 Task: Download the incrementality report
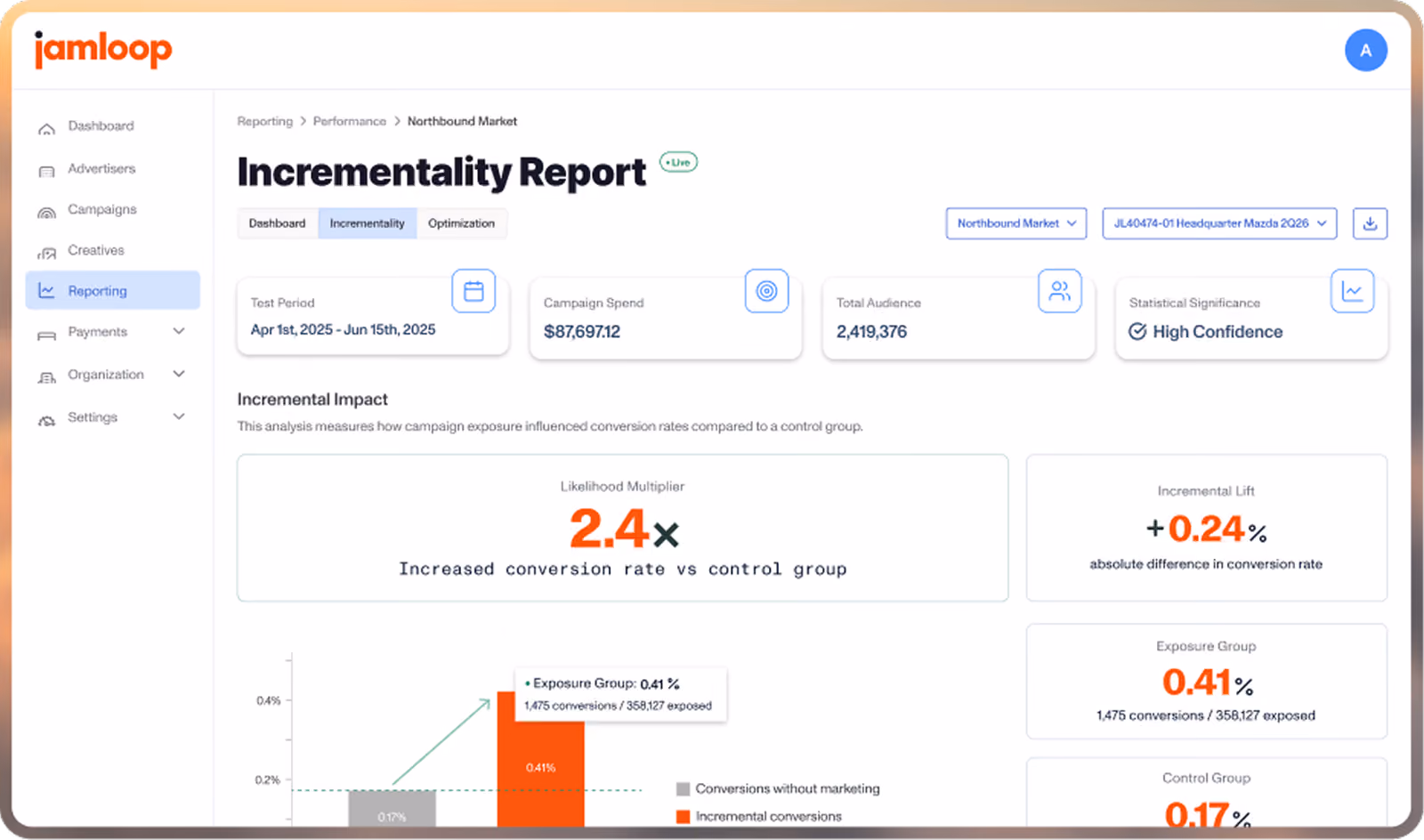tap(1370, 223)
